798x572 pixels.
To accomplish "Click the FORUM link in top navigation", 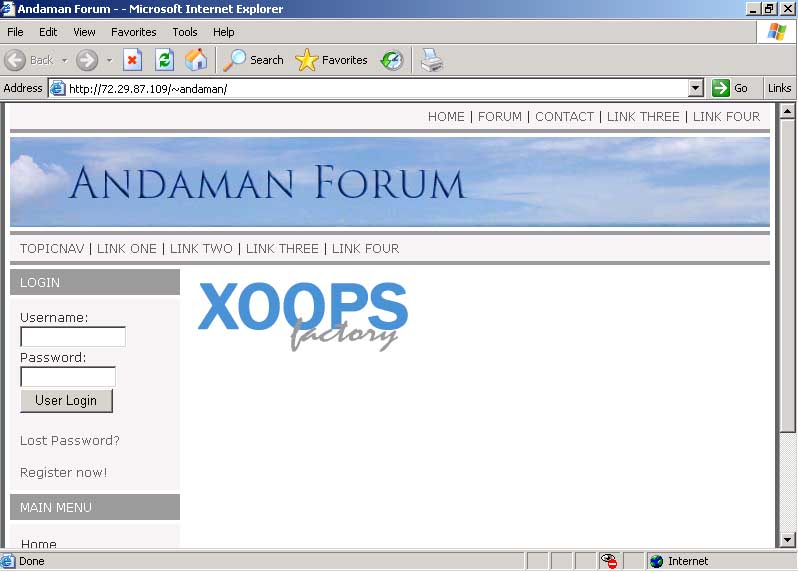I will point(500,117).
